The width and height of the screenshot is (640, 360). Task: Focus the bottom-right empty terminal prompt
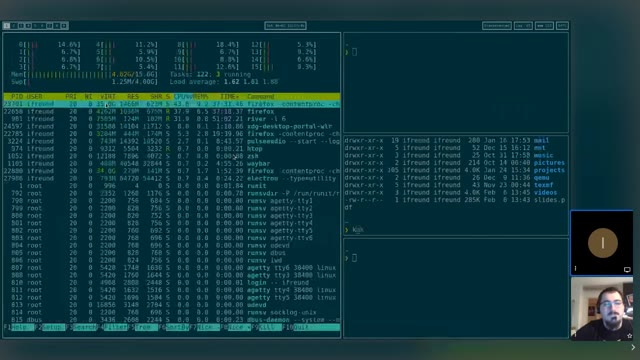[x=456, y=288]
